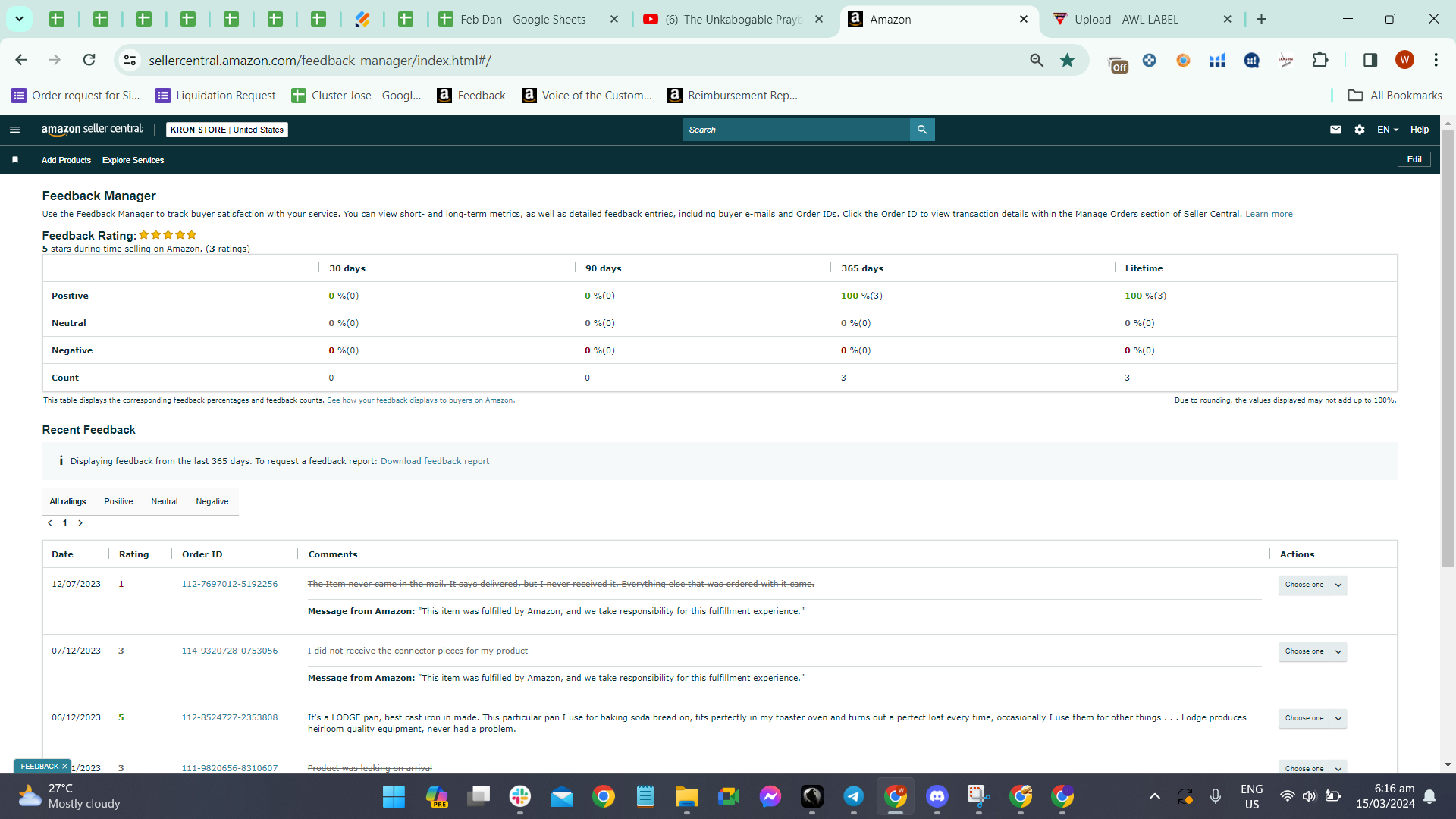The width and height of the screenshot is (1456, 819).
Task: Open the Chrome profile avatar W
Action: [1404, 60]
